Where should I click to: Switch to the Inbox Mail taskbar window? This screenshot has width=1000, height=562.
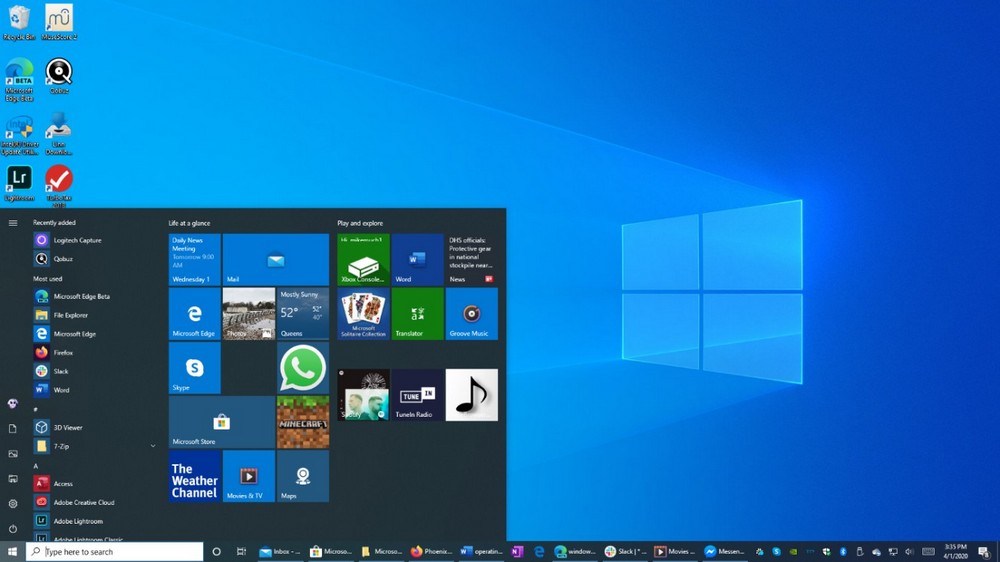coord(280,551)
